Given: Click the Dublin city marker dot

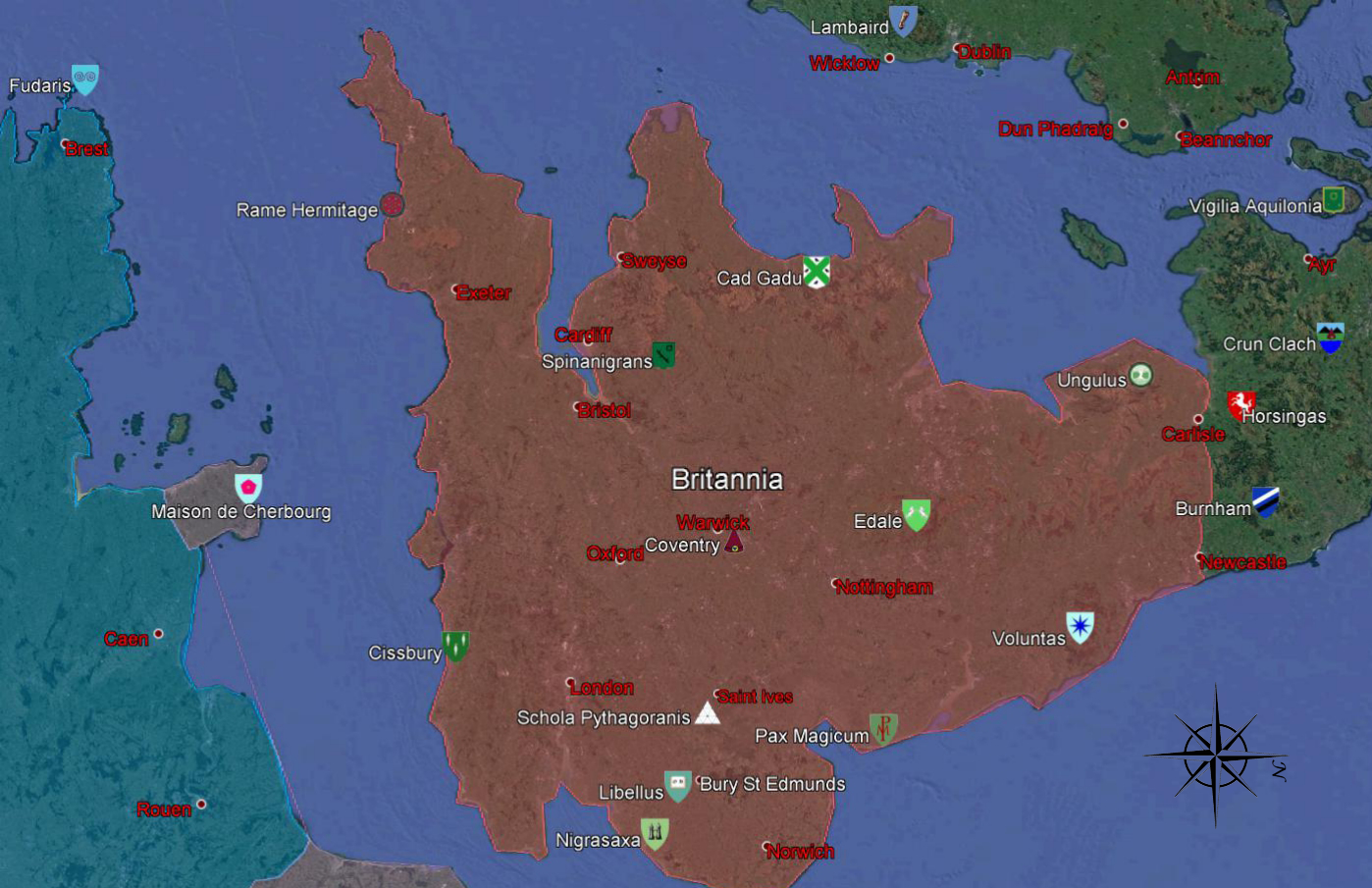Looking at the screenshot, I should coord(957,48).
